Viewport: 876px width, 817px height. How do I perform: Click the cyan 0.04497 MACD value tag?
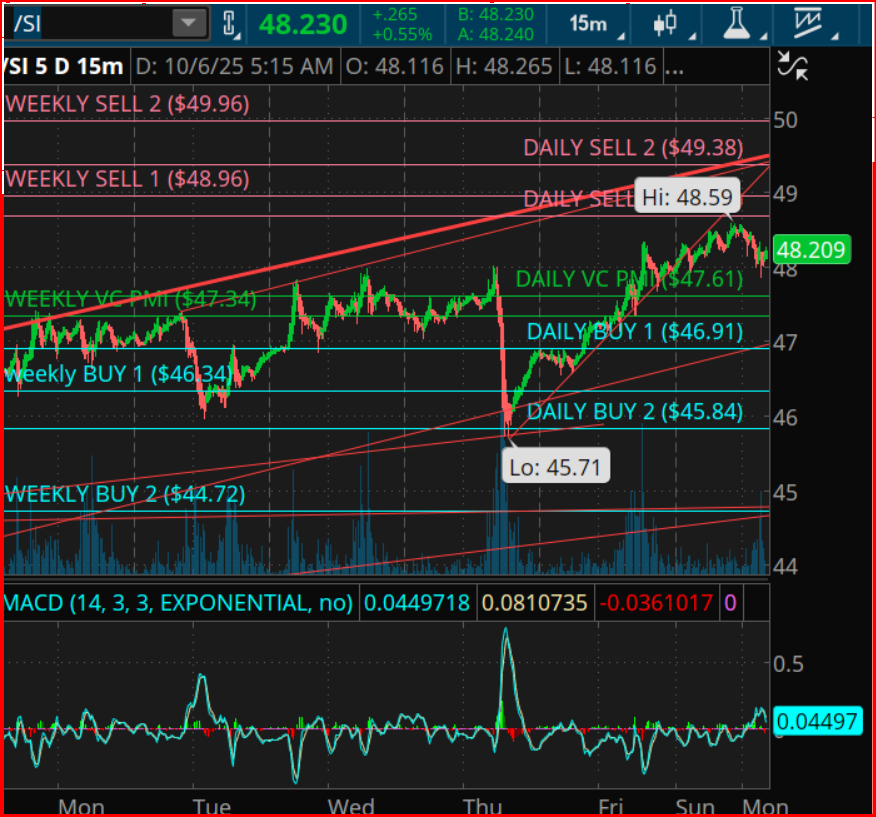coord(817,720)
